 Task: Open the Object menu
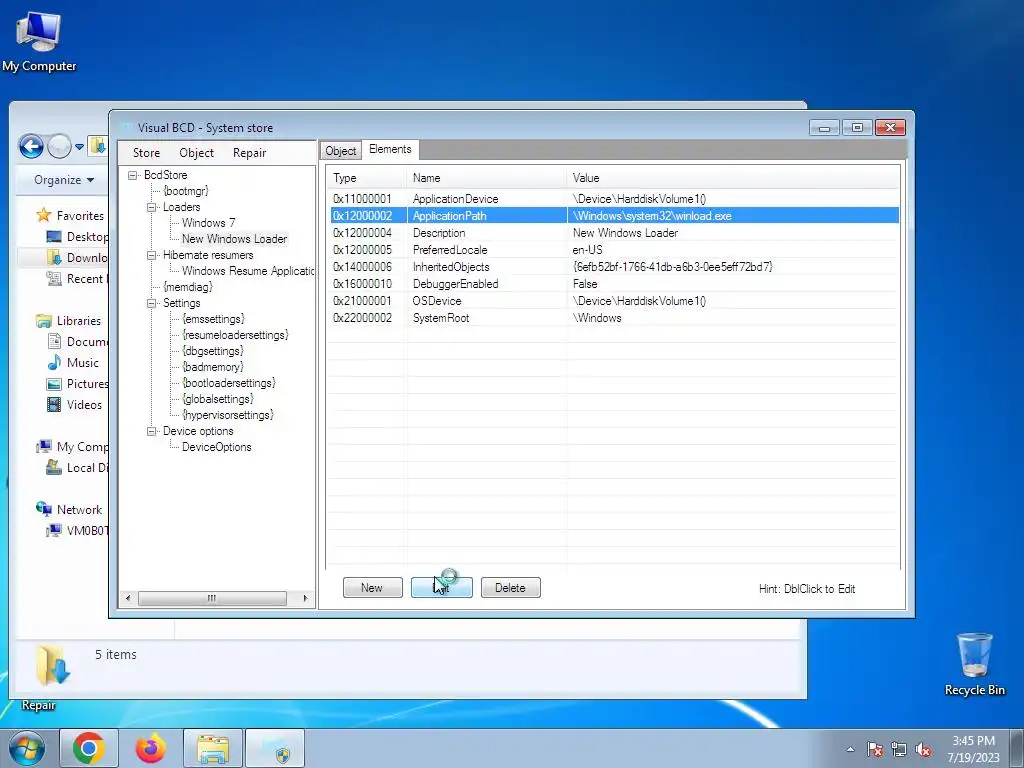(197, 153)
